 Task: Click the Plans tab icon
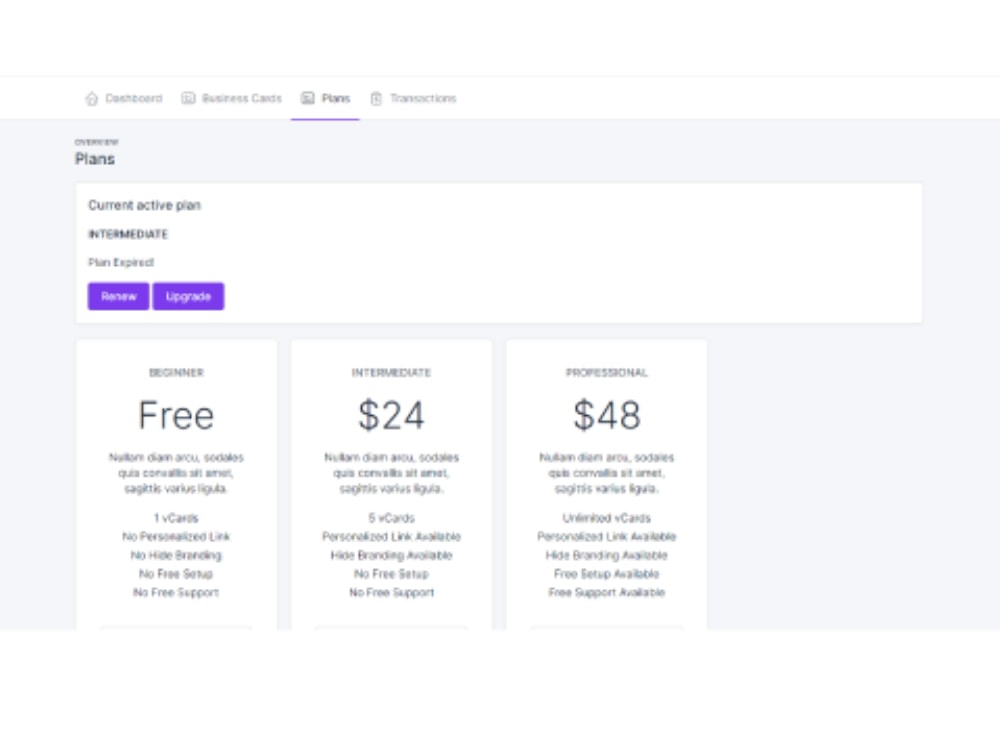click(308, 98)
